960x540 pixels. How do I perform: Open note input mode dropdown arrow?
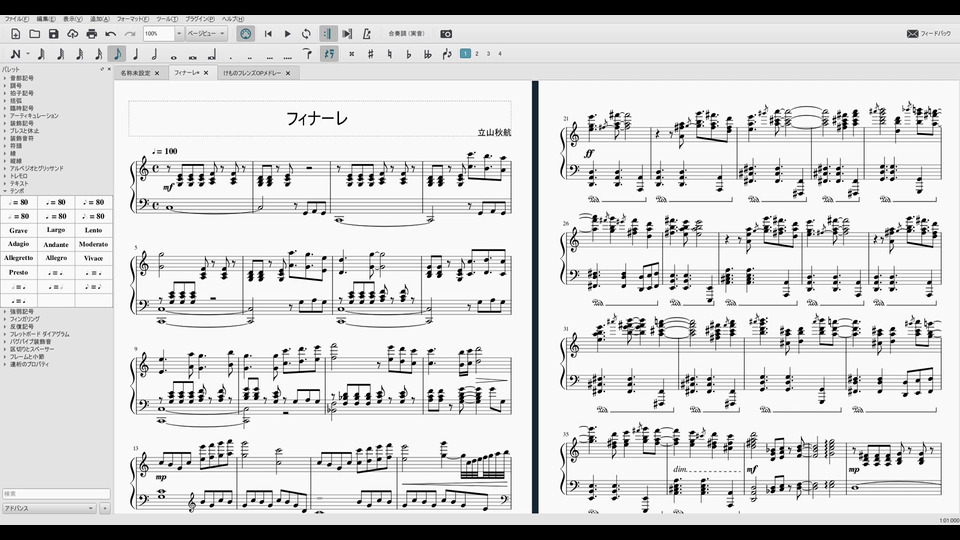tap(28, 54)
